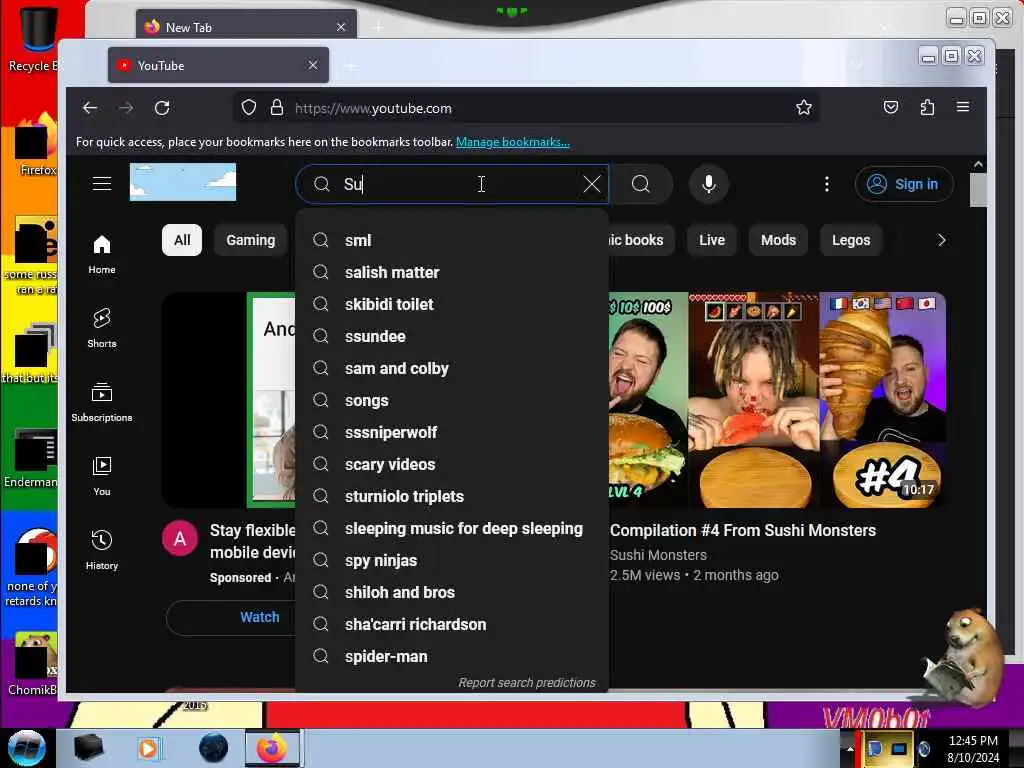
Task: Choose the 'skibidi toilet' suggestion
Action: [x=452, y=304]
